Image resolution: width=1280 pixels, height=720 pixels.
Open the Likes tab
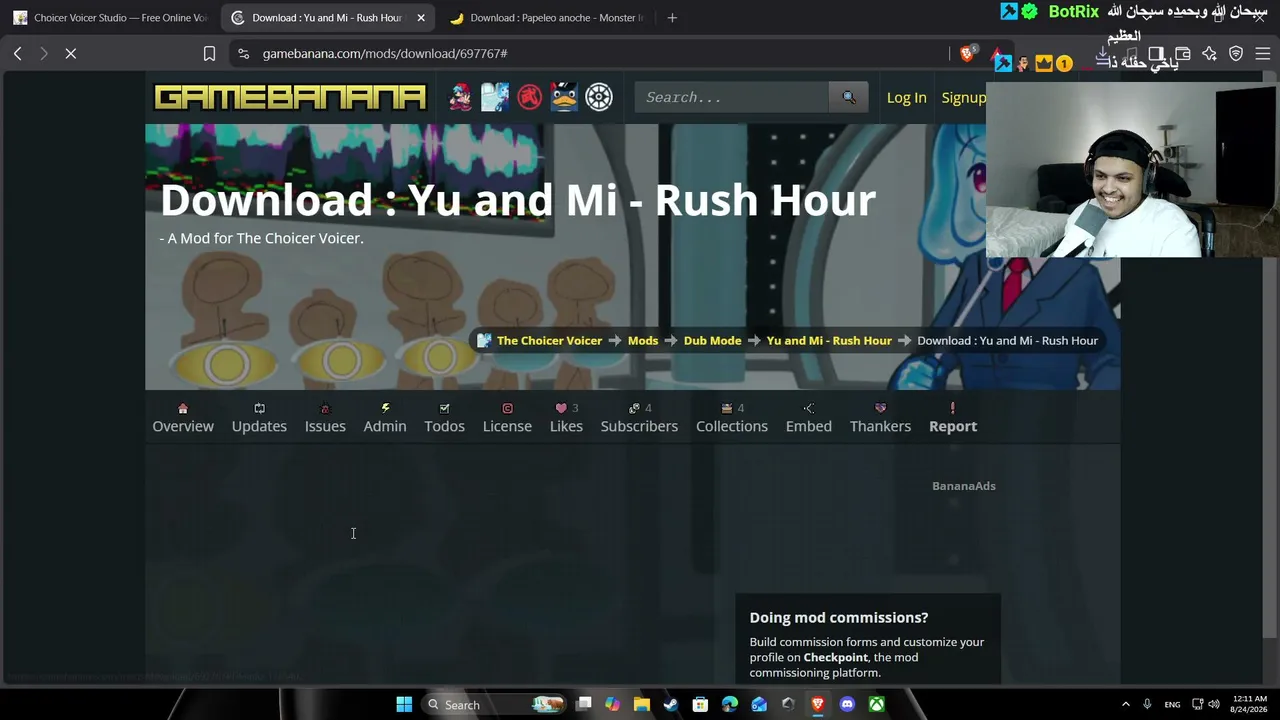566,417
